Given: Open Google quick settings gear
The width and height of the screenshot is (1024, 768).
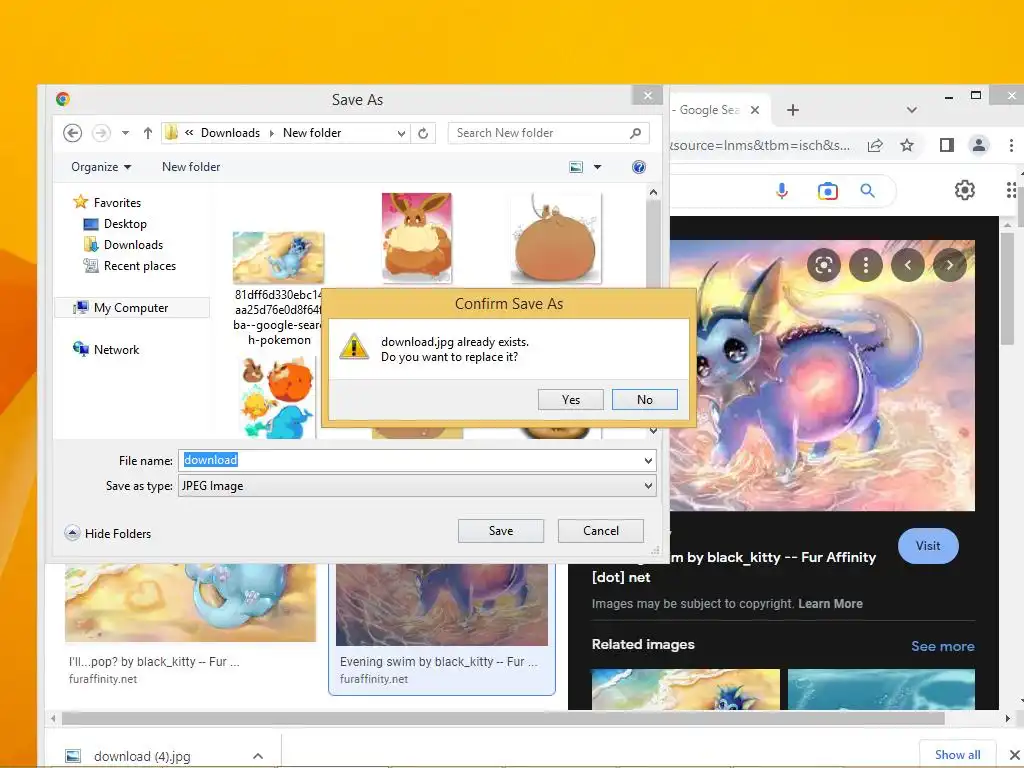Looking at the screenshot, I should coord(965,190).
